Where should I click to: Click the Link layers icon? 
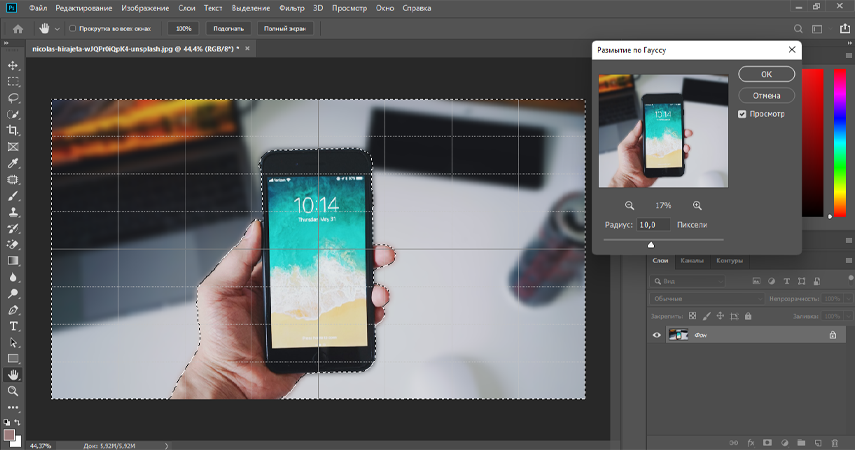[734, 443]
